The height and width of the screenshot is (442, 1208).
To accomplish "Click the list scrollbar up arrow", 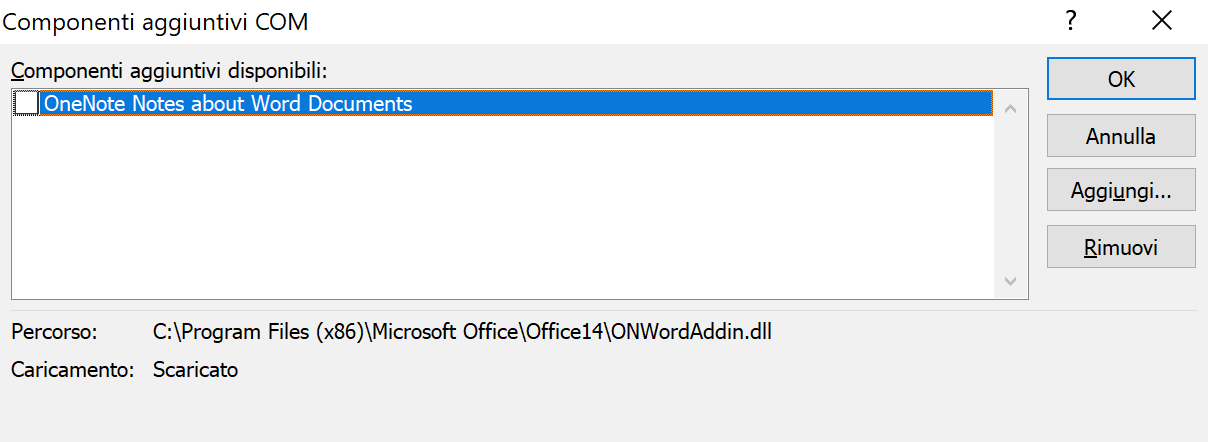I will click(1009, 107).
